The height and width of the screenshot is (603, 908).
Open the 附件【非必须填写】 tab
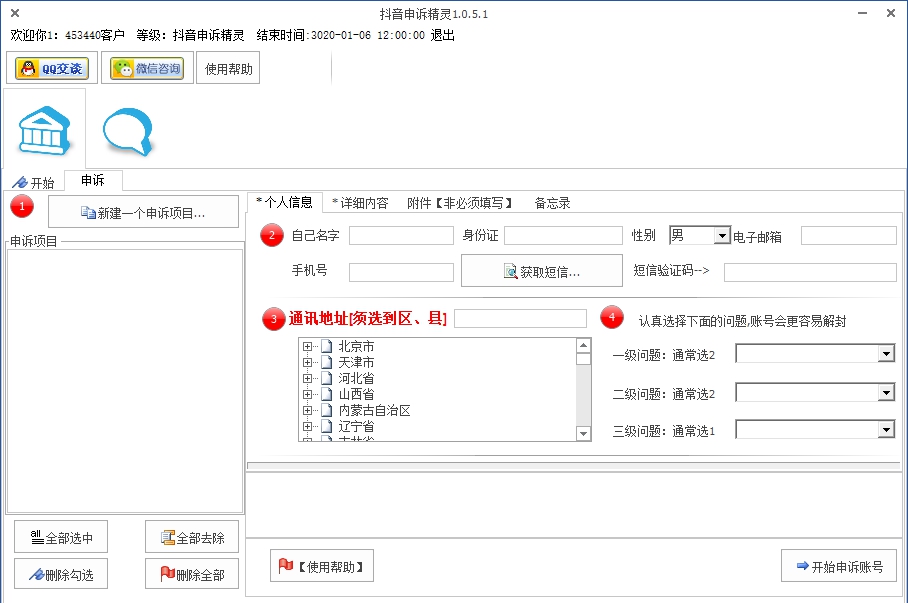[x=460, y=203]
